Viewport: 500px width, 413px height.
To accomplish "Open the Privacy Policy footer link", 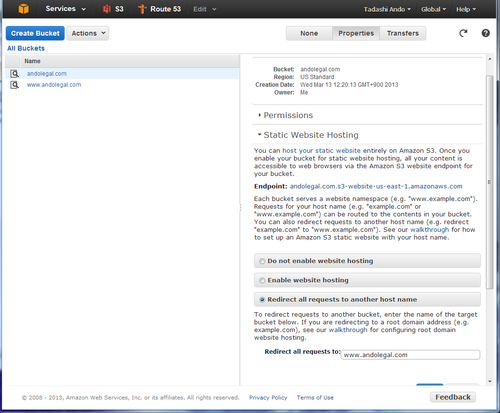I will point(268,398).
